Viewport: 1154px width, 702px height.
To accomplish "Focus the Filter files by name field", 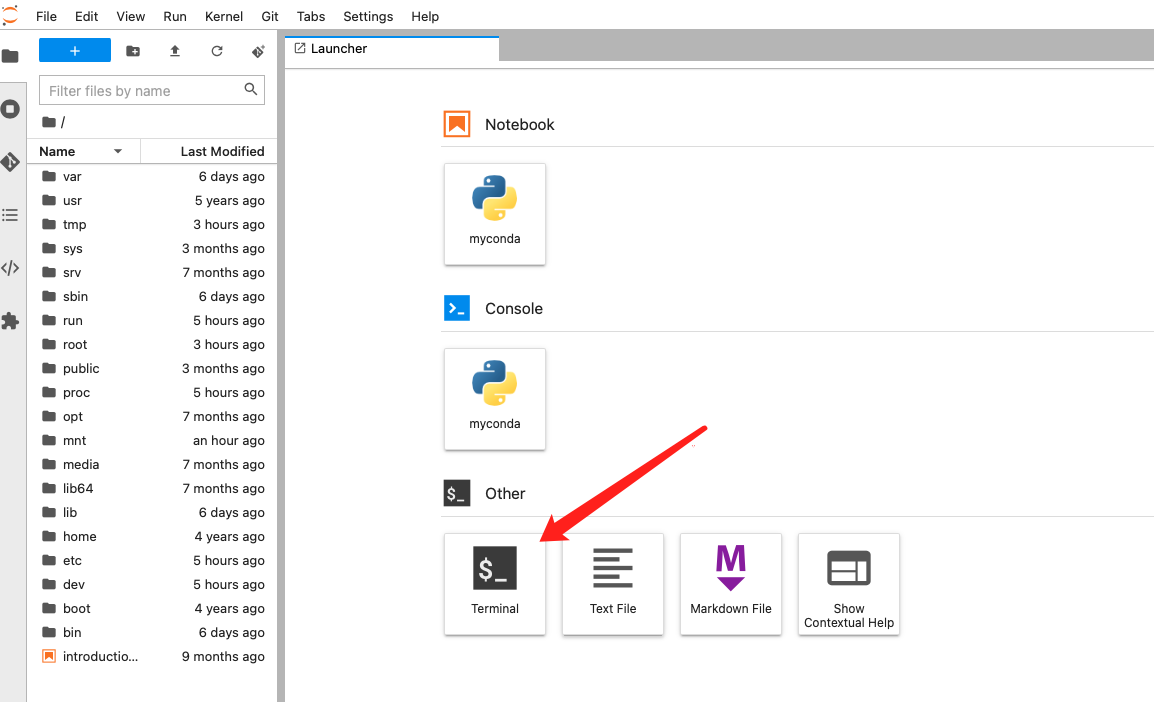I will tap(152, 91).
